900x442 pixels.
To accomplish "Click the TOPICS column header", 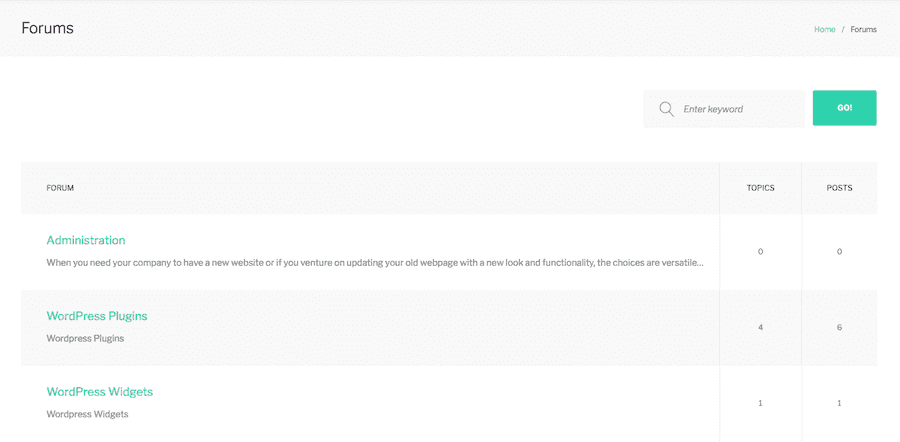I will tap(760, 188).
